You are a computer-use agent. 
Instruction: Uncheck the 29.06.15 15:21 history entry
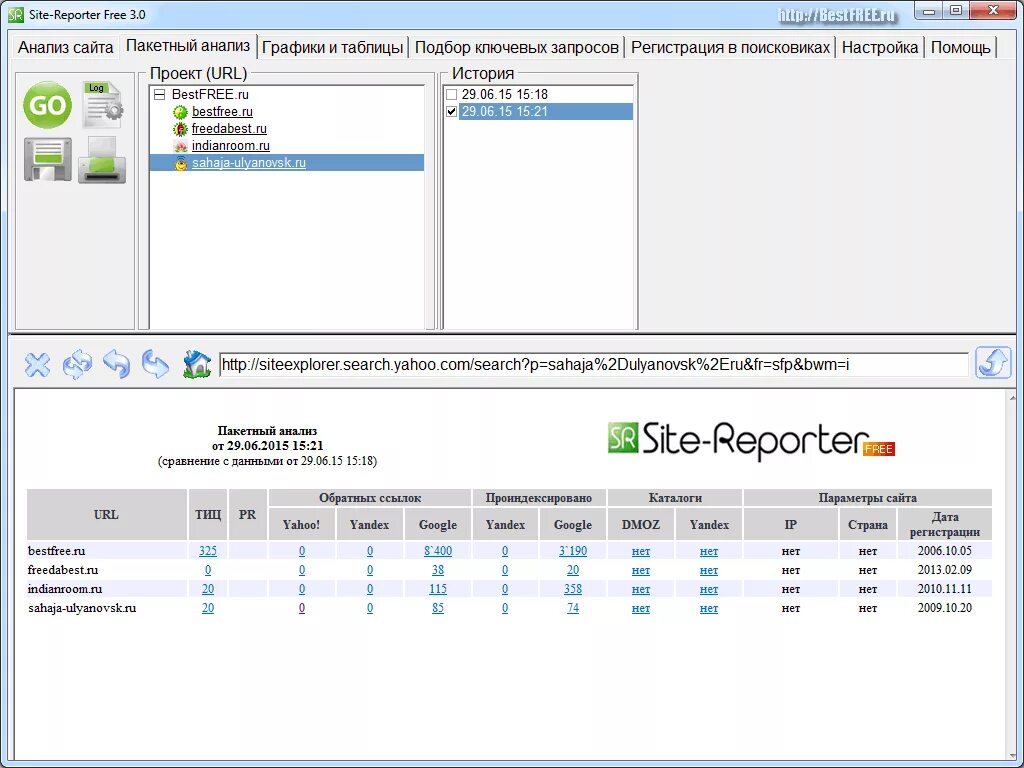click(x=451, y=112)
